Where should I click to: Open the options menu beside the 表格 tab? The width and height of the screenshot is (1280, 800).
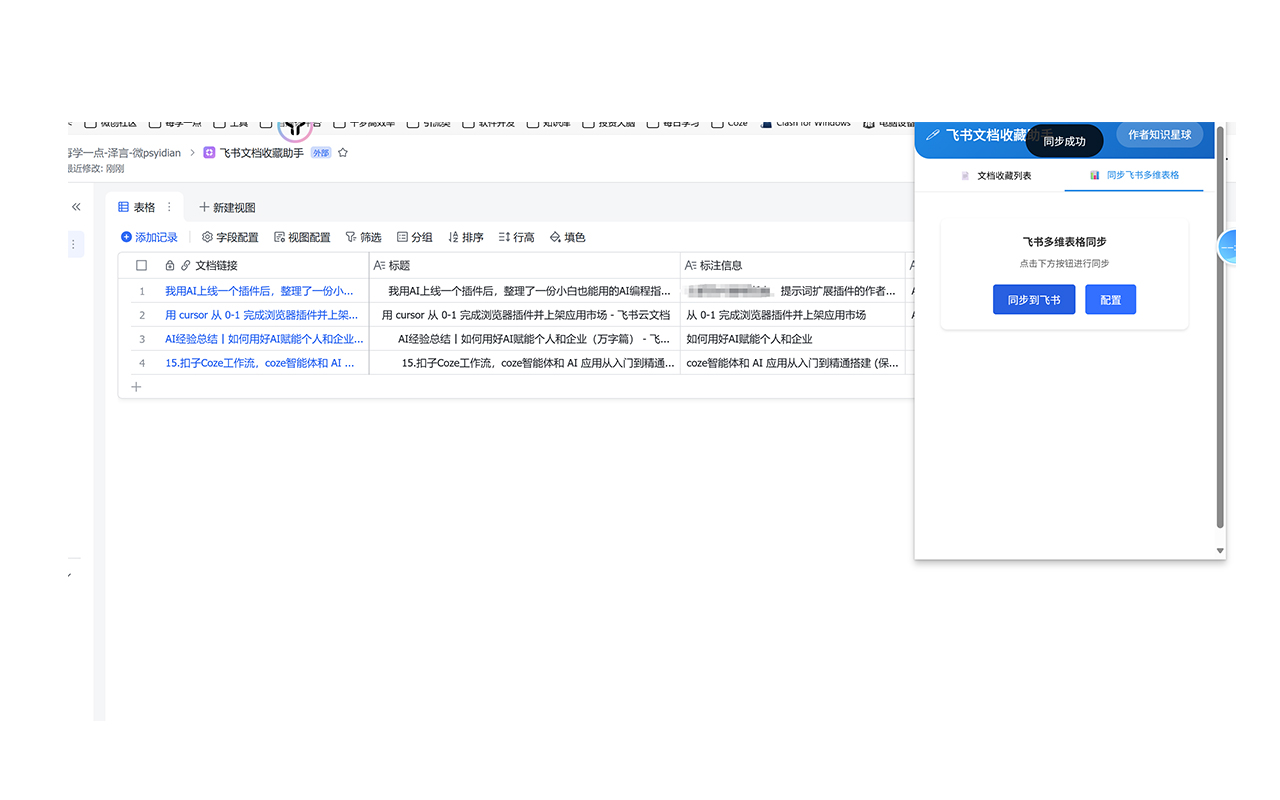pos(169,207)
